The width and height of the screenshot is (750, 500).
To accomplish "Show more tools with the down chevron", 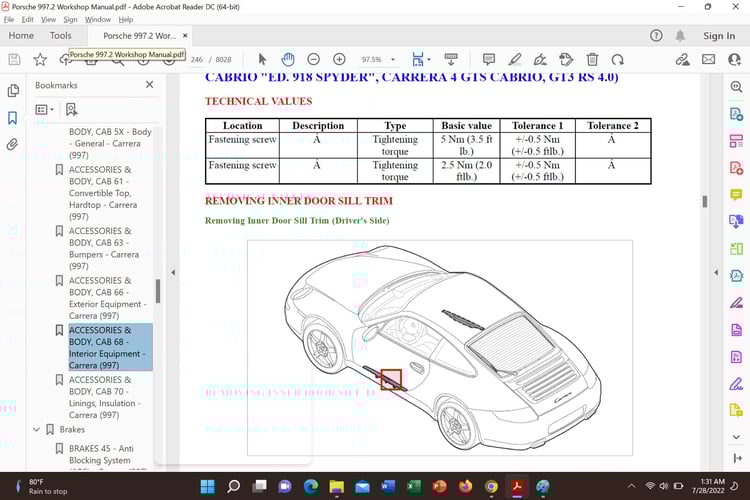I will point(736,437).
